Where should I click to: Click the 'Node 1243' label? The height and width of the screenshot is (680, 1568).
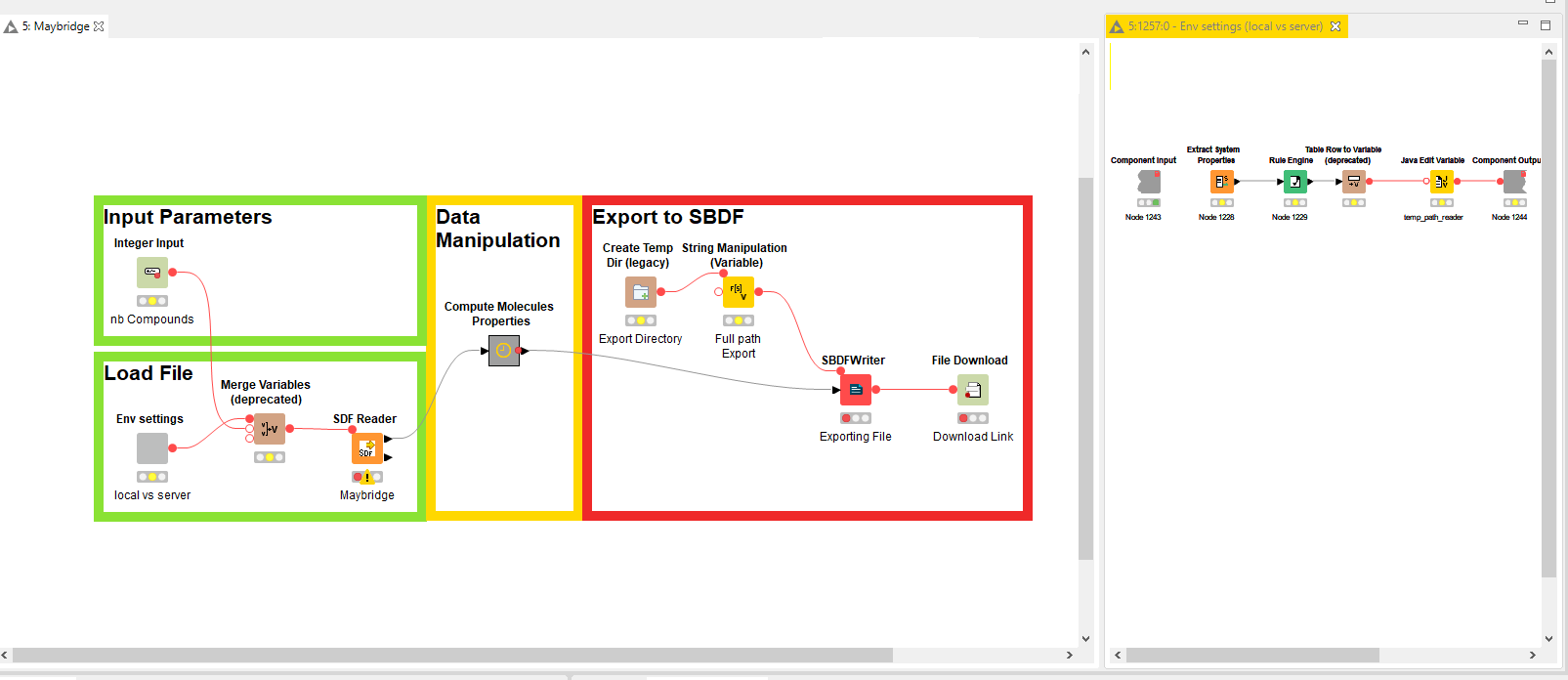(1143, 217)
